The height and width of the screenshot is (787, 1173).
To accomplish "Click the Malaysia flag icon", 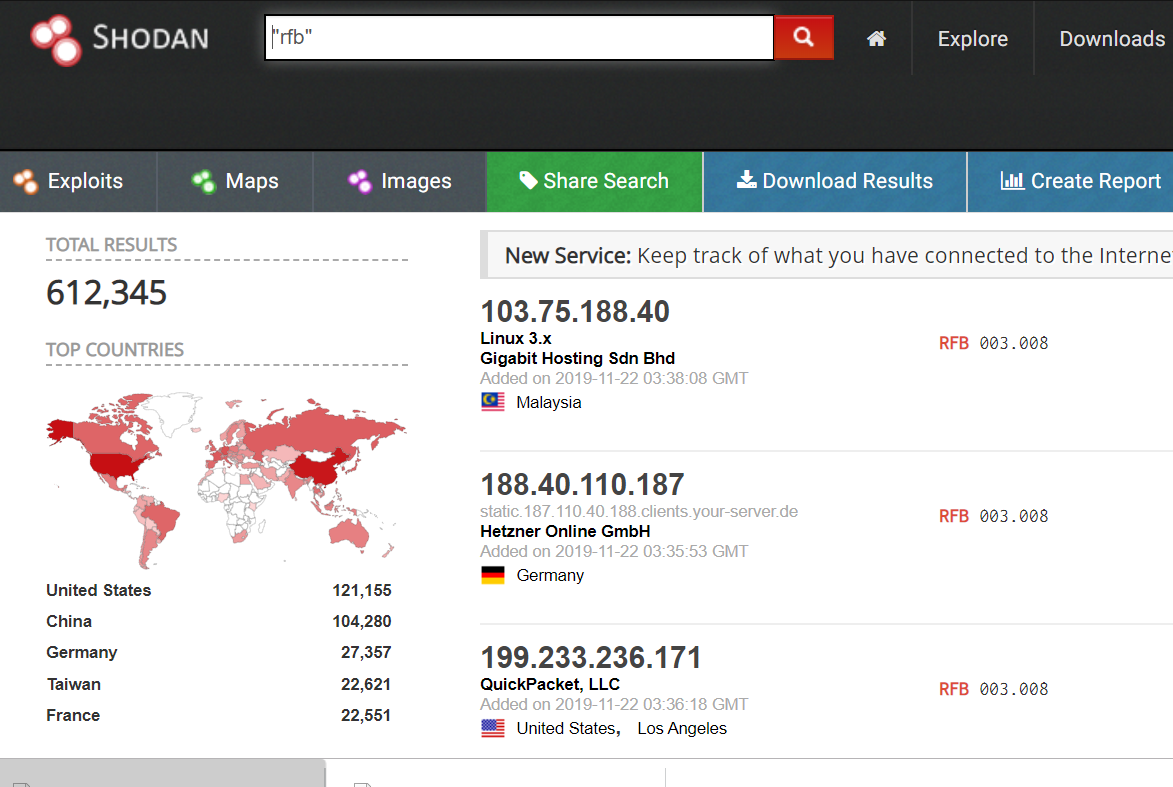I will coord(492,402).
